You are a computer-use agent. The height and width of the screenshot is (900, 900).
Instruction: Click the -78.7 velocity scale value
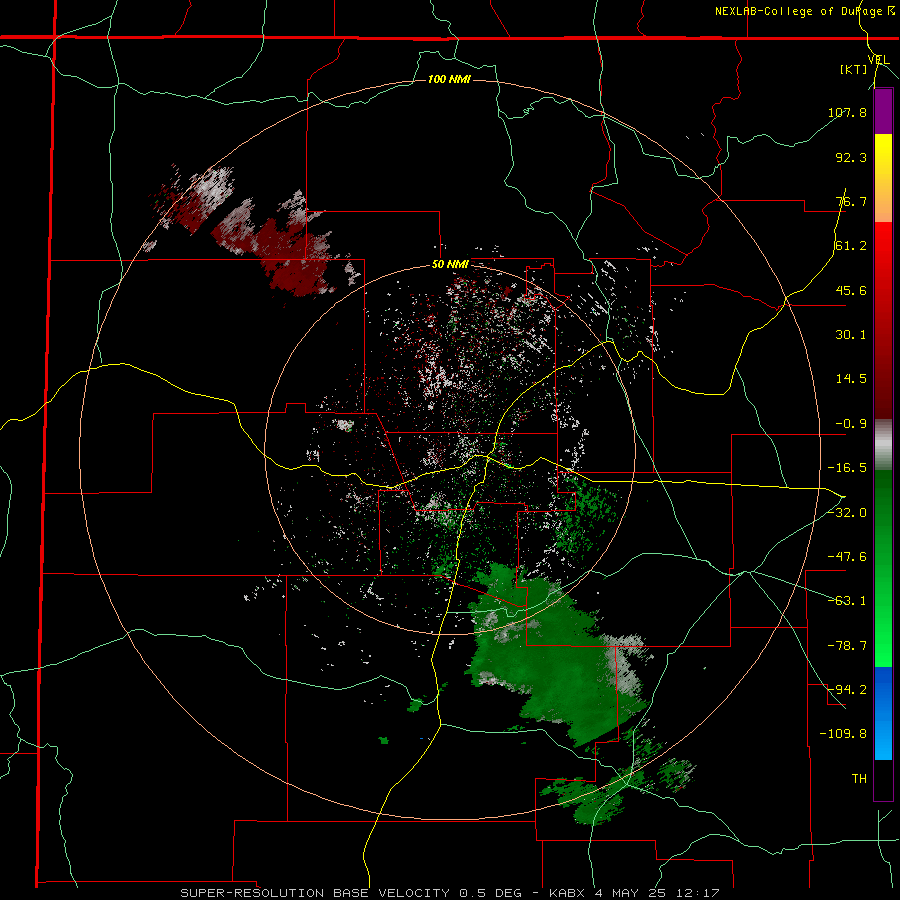coord(847,646)
